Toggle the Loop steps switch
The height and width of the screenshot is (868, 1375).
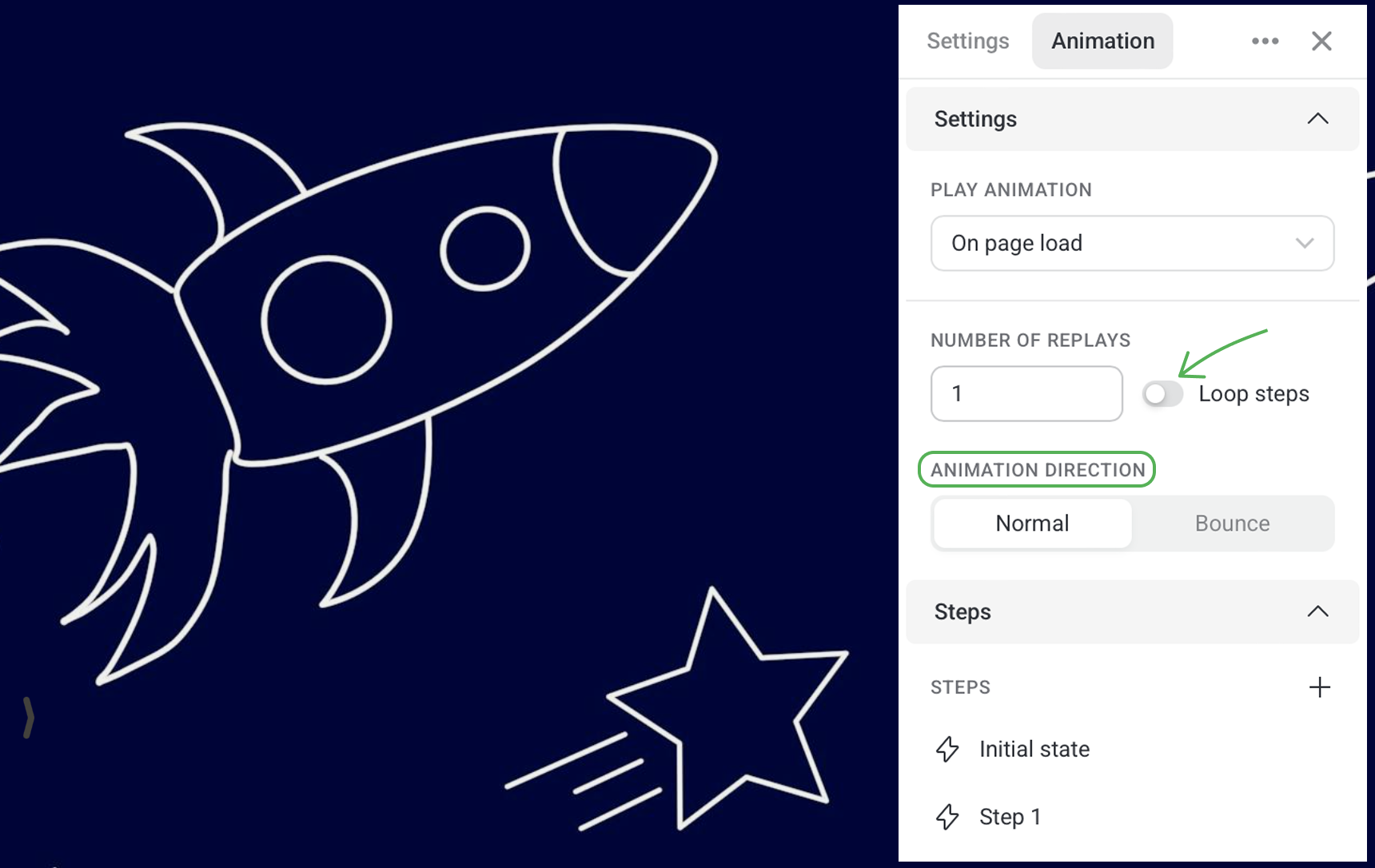click(x=1162, y=394)
